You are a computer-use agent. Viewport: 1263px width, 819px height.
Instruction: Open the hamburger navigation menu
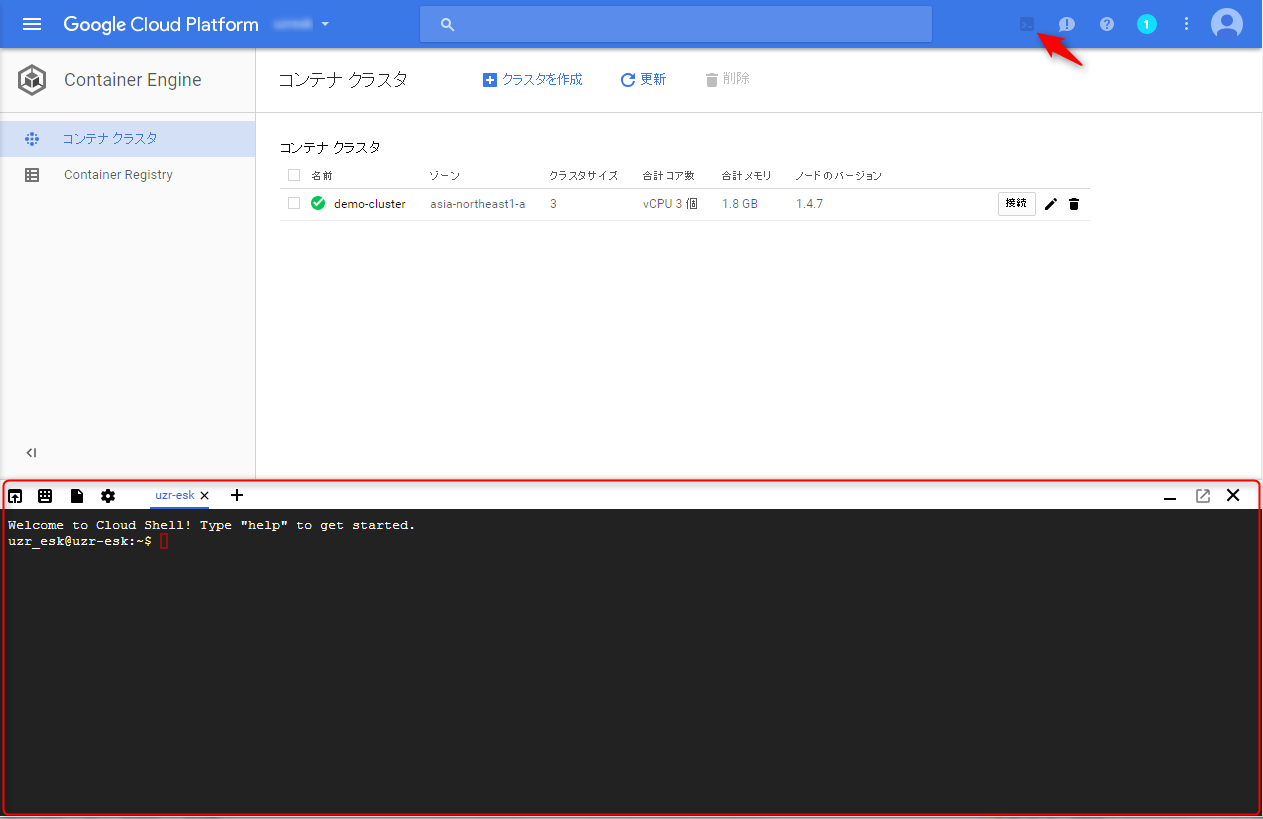point(32,24)
